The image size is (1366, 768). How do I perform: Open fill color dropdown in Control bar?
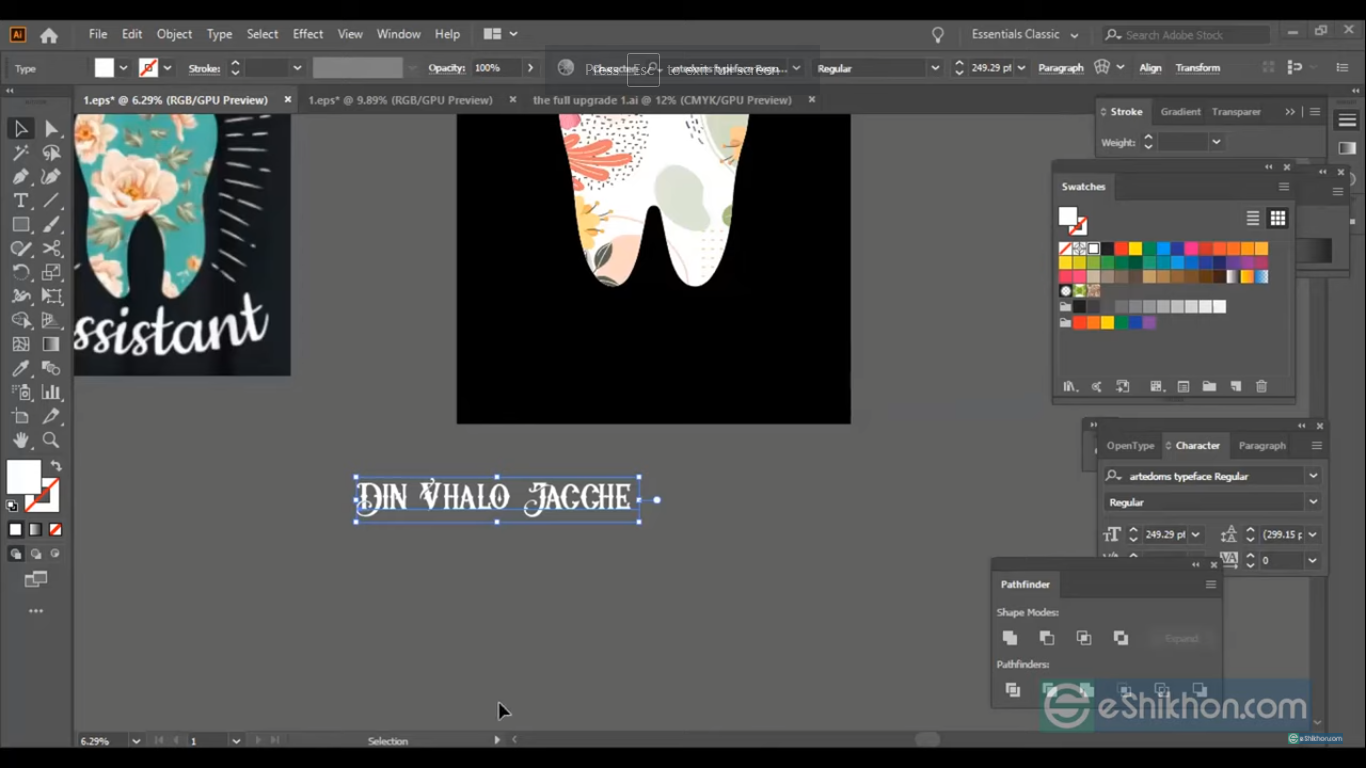click(x=123, y=68)
